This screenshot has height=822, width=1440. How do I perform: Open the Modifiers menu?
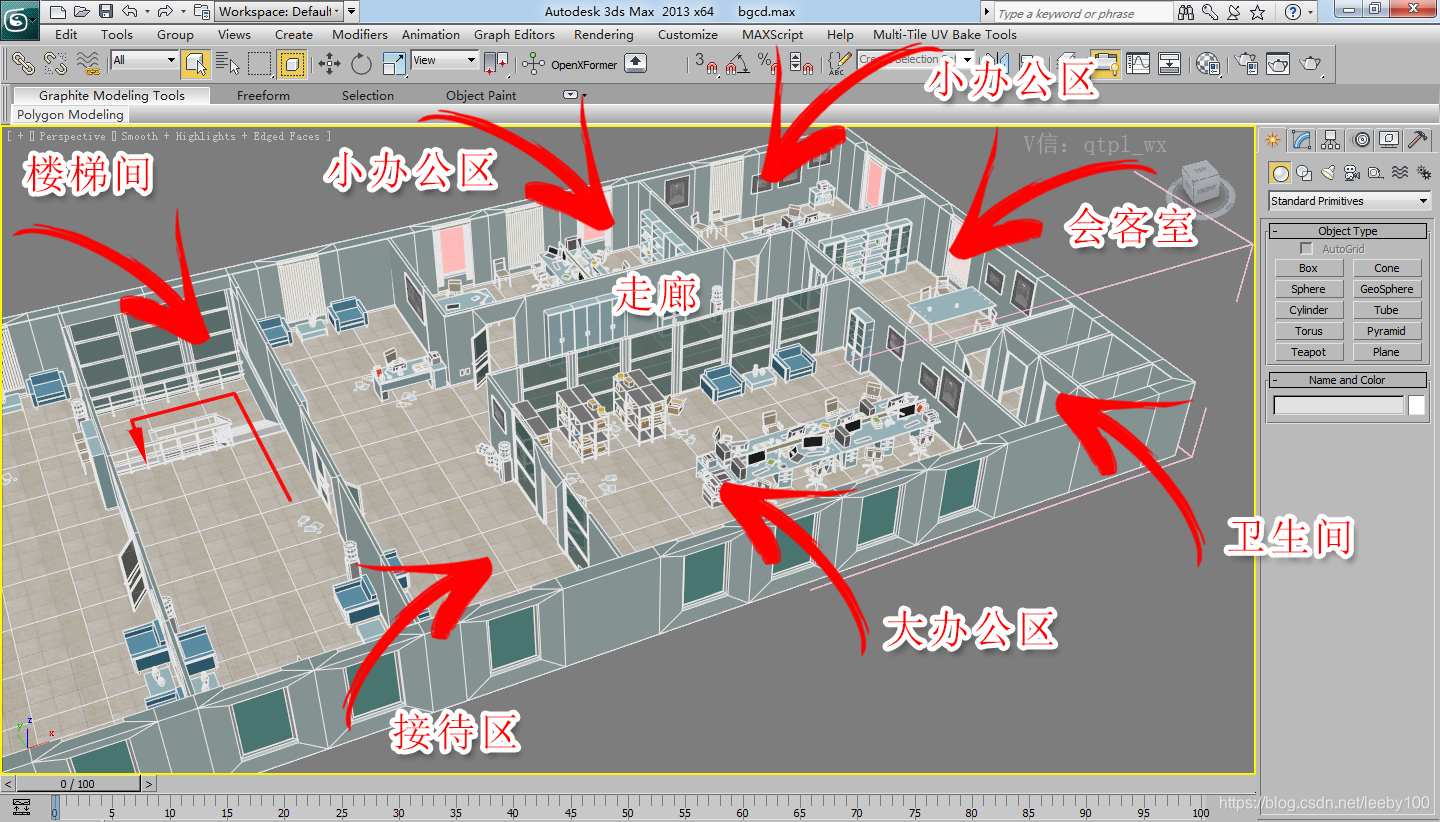(360, 34)
